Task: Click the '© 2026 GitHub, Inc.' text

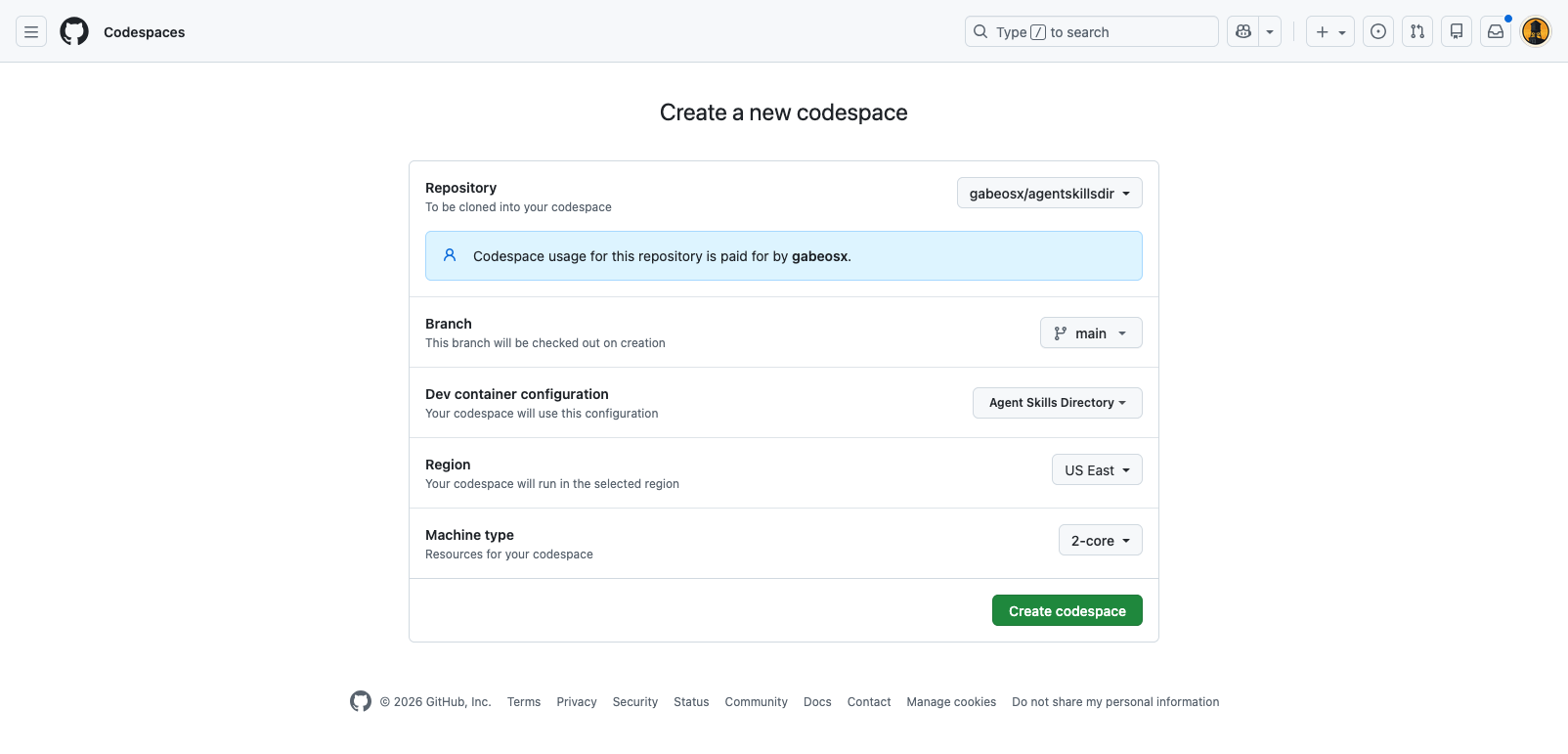Action: tap(436, 702)
